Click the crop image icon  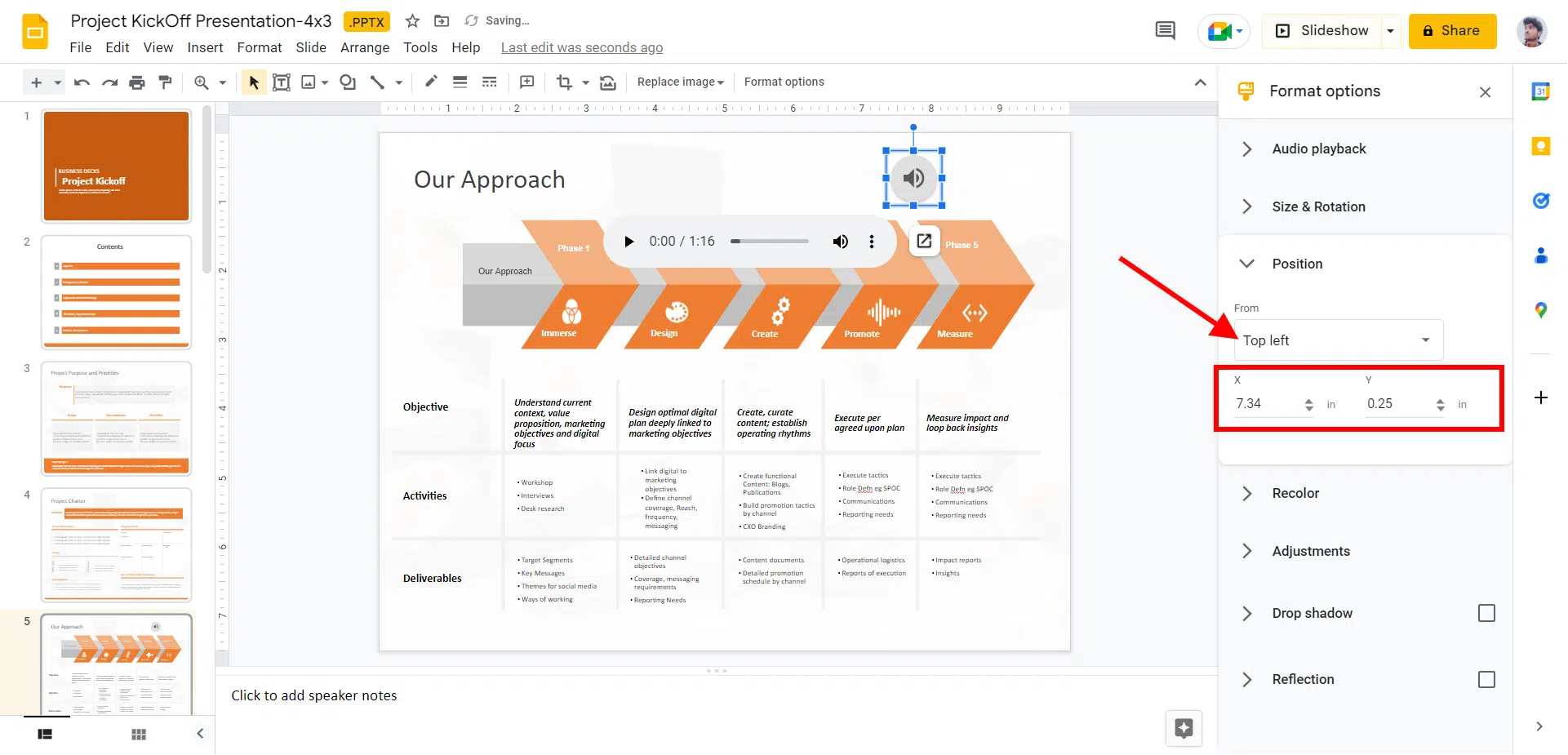[x=563, y=82]
